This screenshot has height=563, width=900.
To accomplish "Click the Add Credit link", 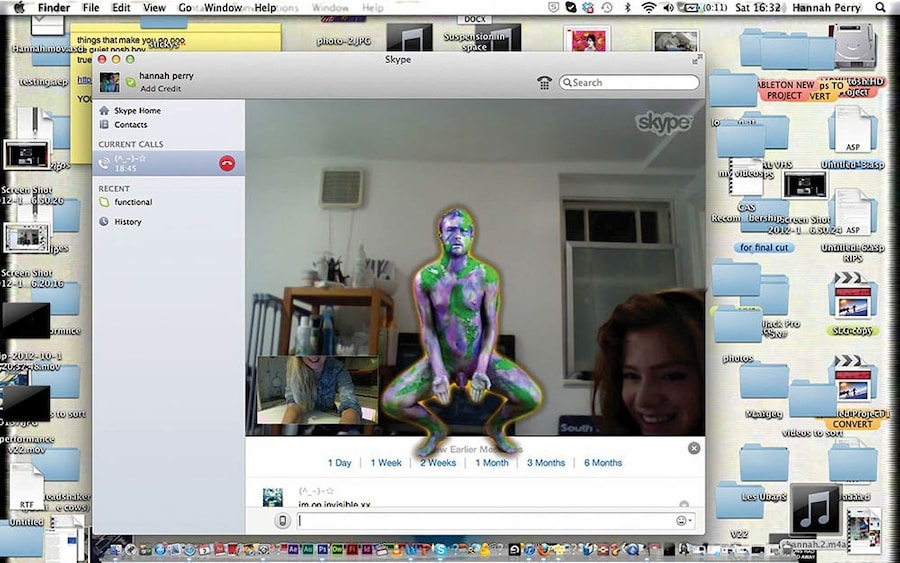I will 160,89.
